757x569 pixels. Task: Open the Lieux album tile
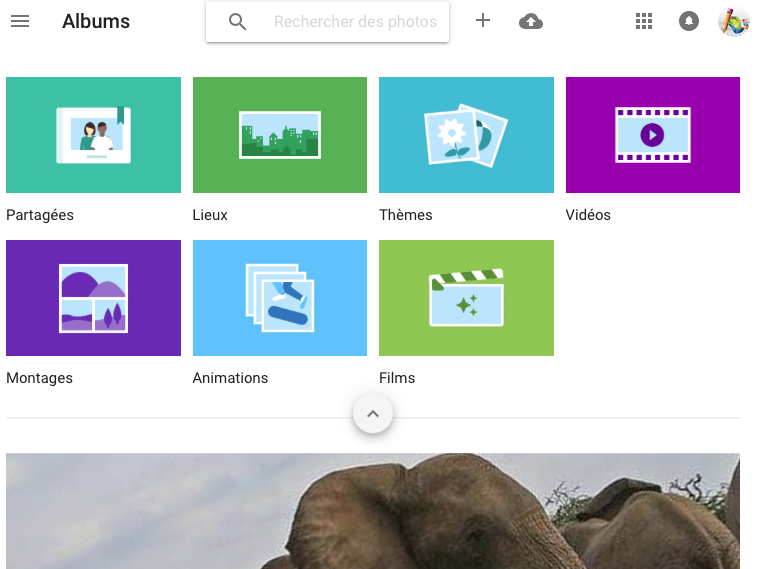[280, 135]
